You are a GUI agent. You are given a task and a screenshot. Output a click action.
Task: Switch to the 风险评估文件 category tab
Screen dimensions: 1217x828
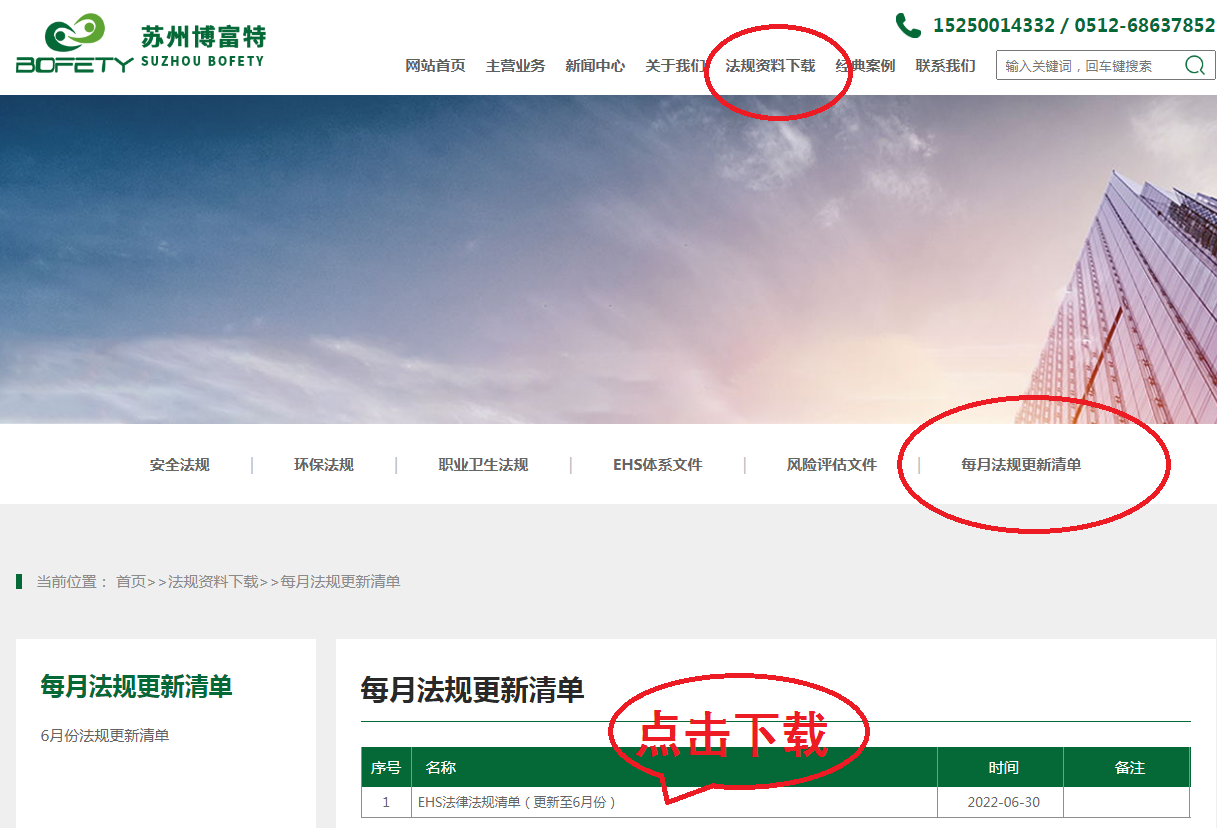tap(832, 465)
